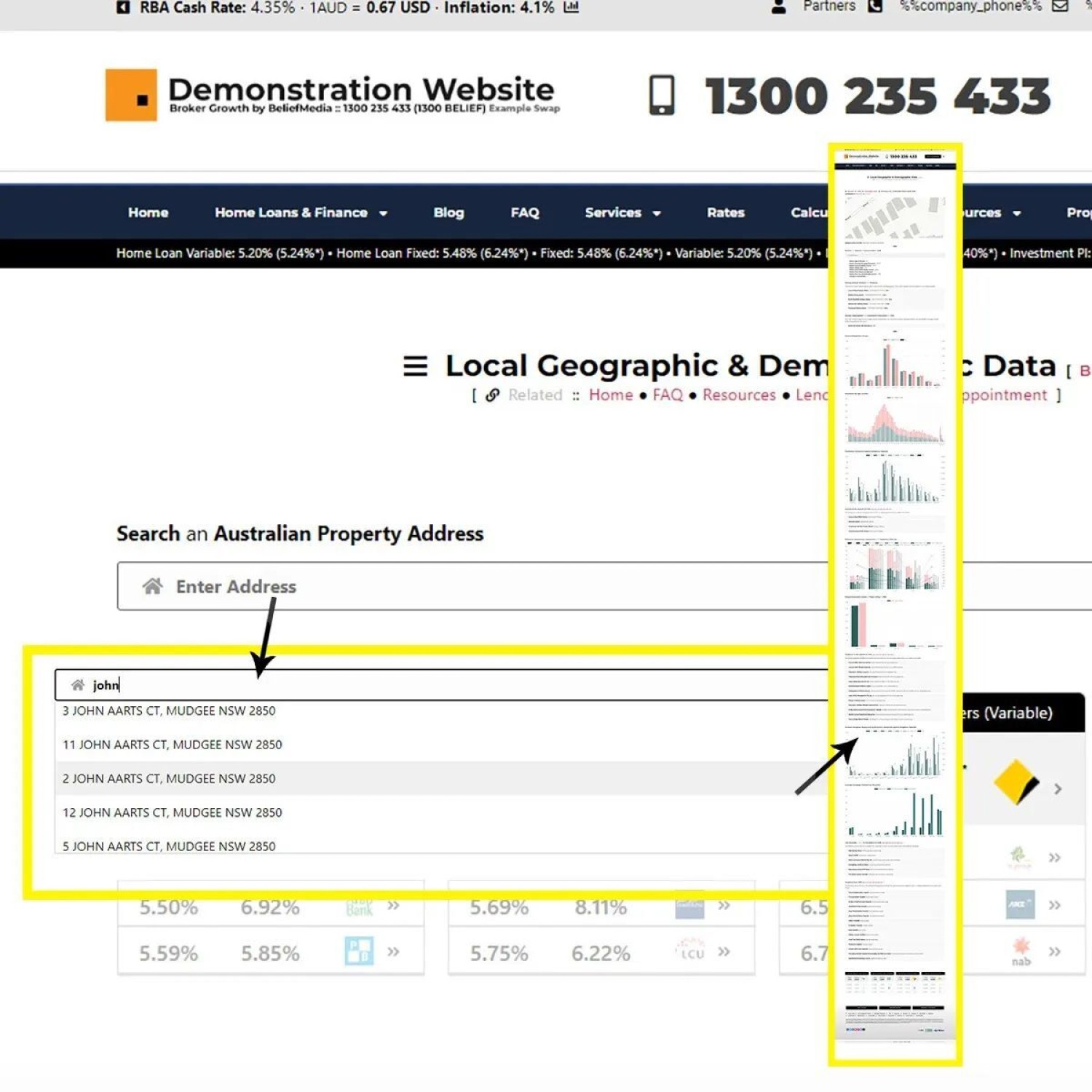The height and width of the screenshot is (1092, 1092).
Task: Call the 1300 235 433 phone number
Action: click(877, 96)
